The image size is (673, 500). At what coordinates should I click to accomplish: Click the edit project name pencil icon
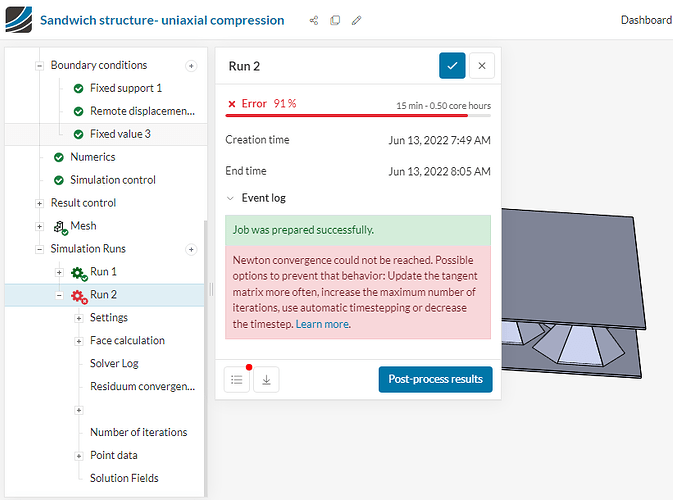pos(357,20)
